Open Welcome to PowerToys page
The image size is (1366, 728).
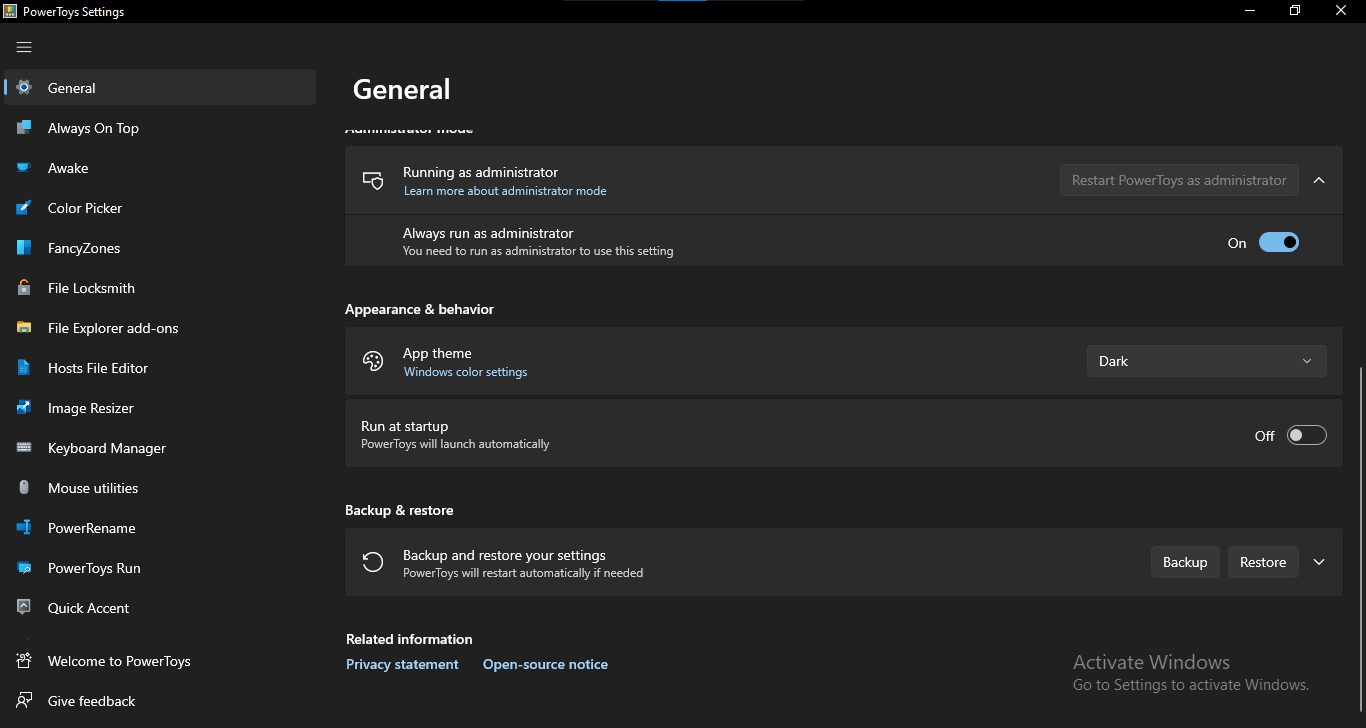[160, 661]
